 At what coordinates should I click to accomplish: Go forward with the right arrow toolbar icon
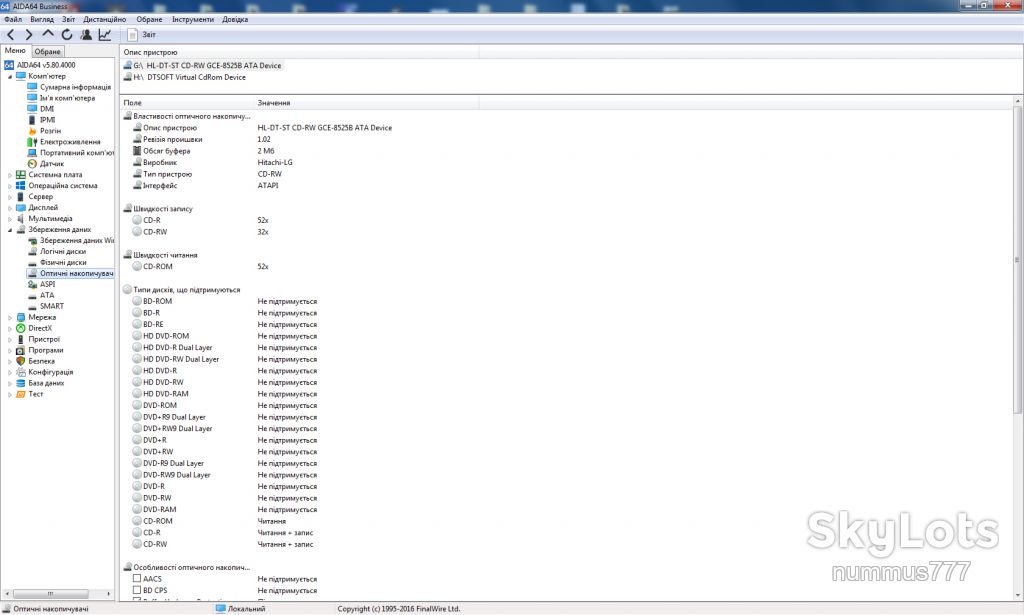click(x=29, y=35)
